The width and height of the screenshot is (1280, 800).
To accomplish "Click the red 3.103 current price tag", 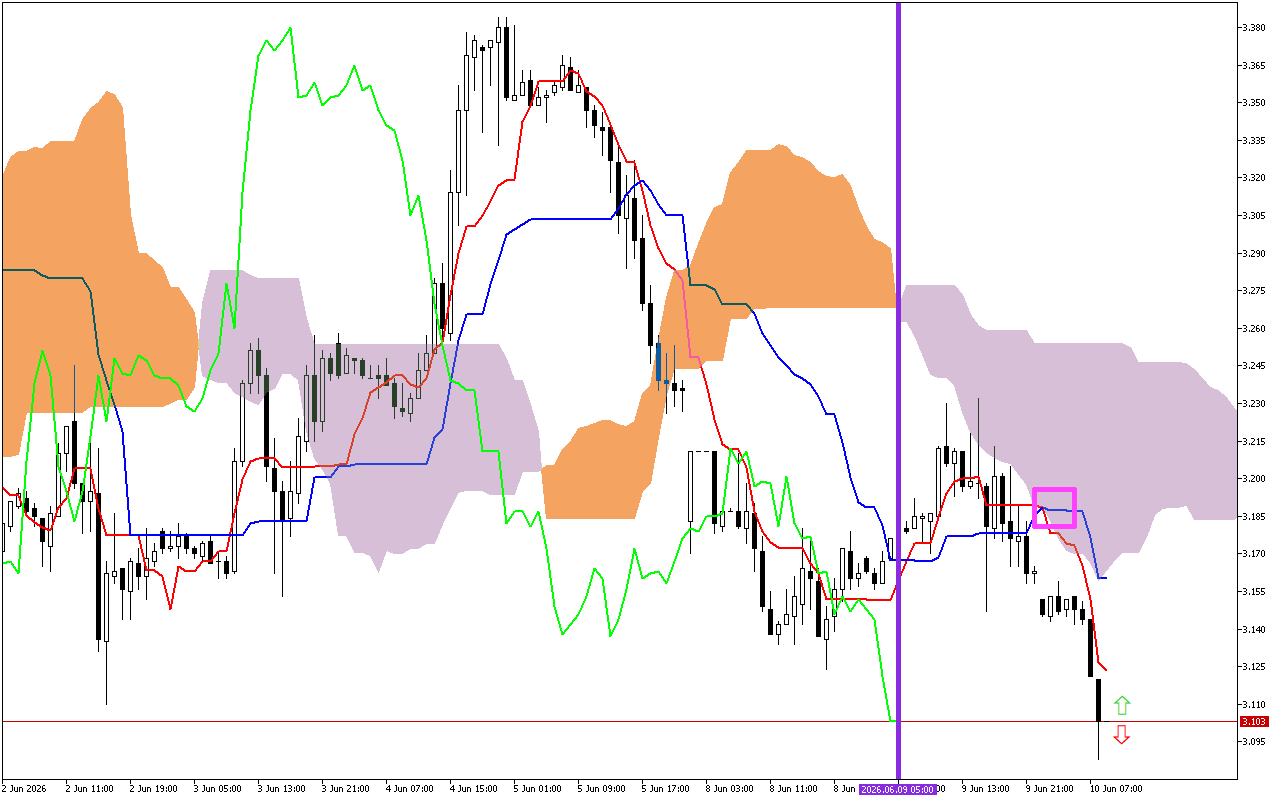I will [1253, 722].
